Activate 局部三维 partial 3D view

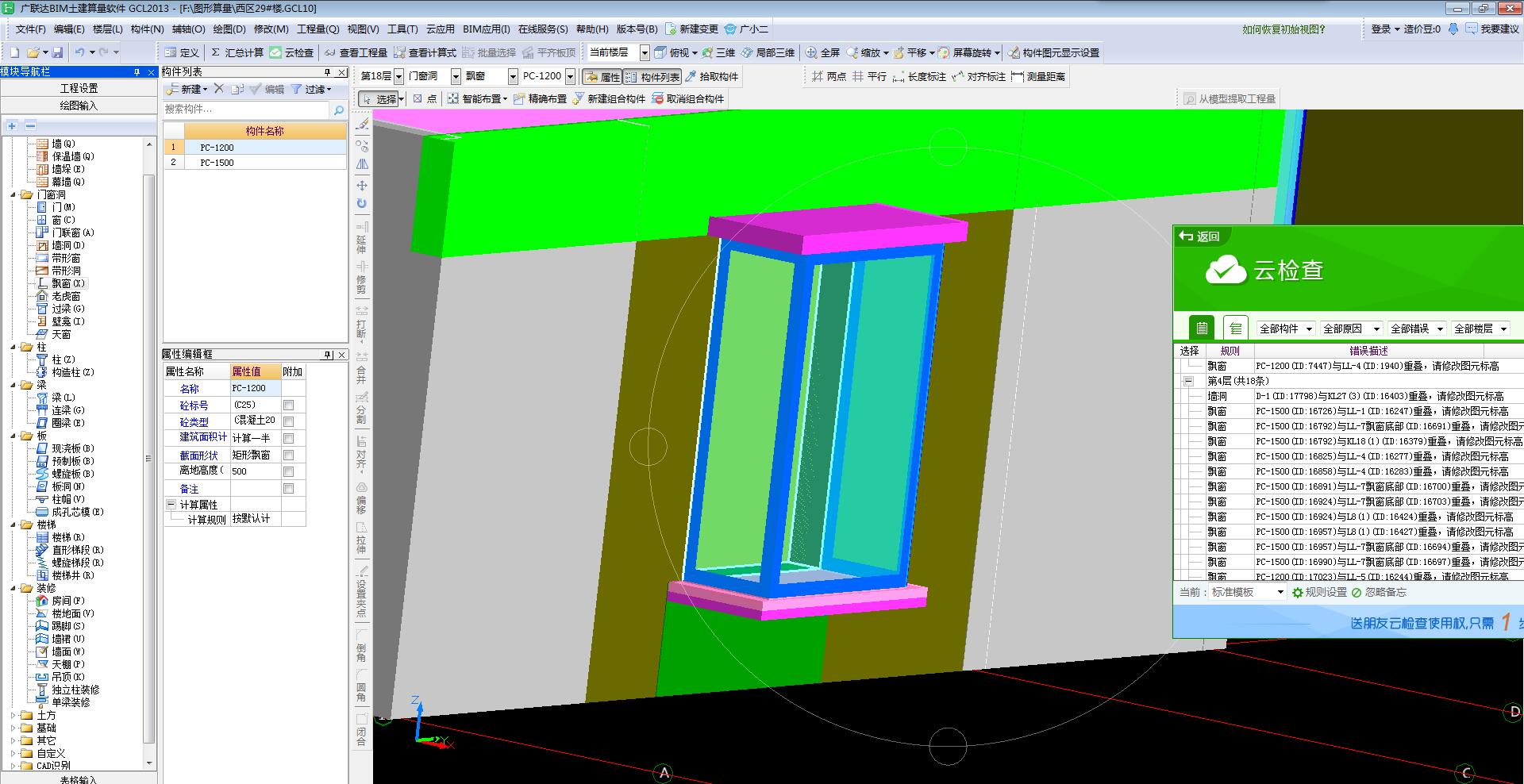pos(768,52)
